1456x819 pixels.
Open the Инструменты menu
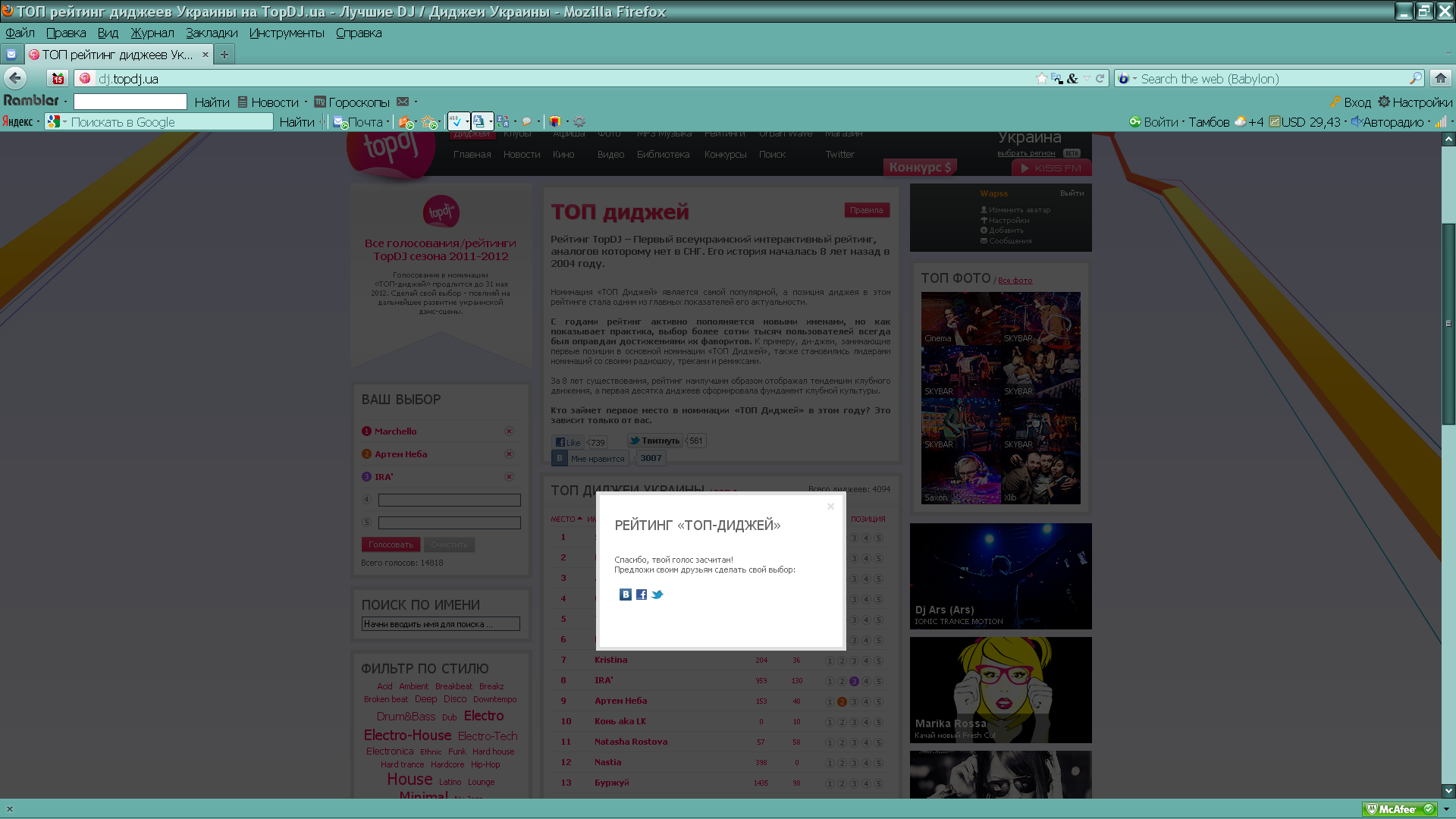pos(287,33)
